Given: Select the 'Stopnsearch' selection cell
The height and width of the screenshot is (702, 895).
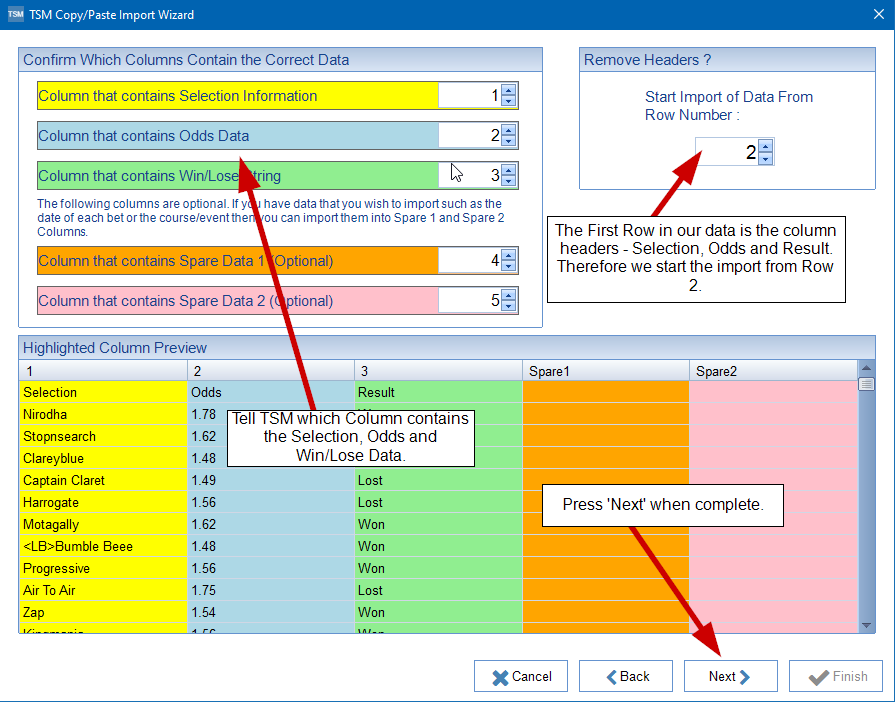Looking at the screenshot, I should (103, 436).
